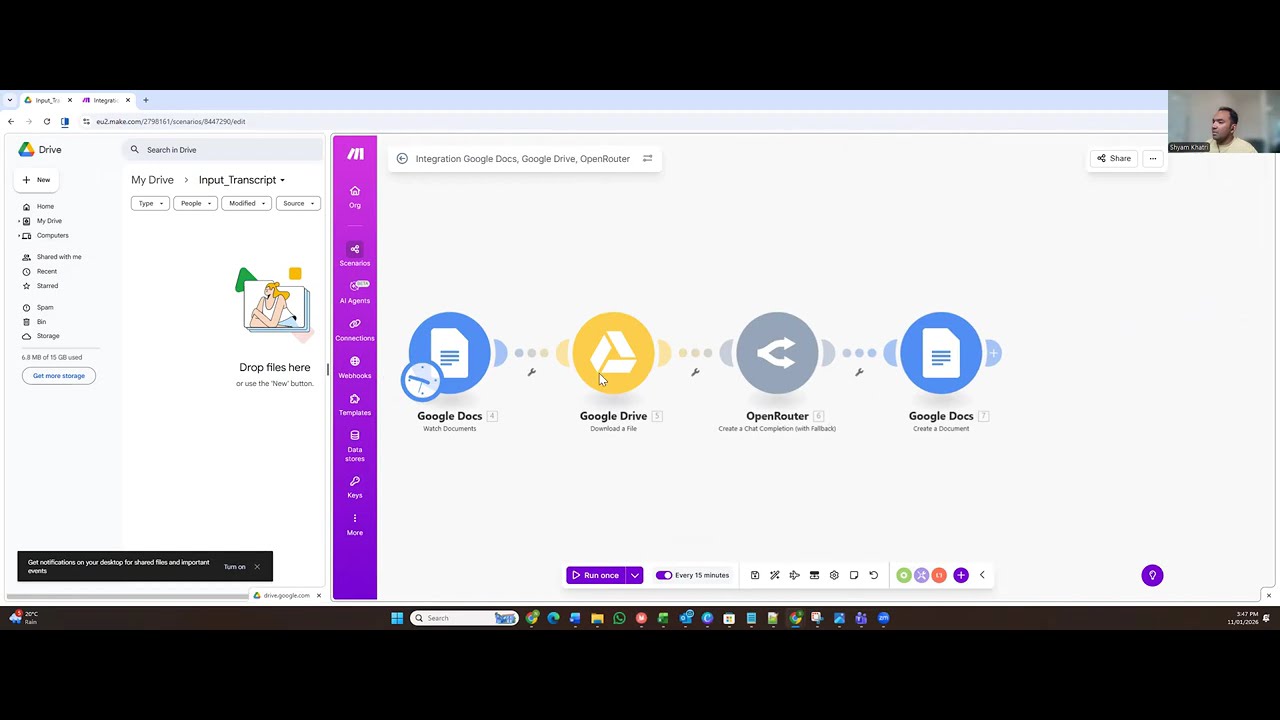Image resolution: width=1280 pixels, height=720 pixels.
Task: Open the Notes icon in bottom toolbar
Action: pos(854,575)
